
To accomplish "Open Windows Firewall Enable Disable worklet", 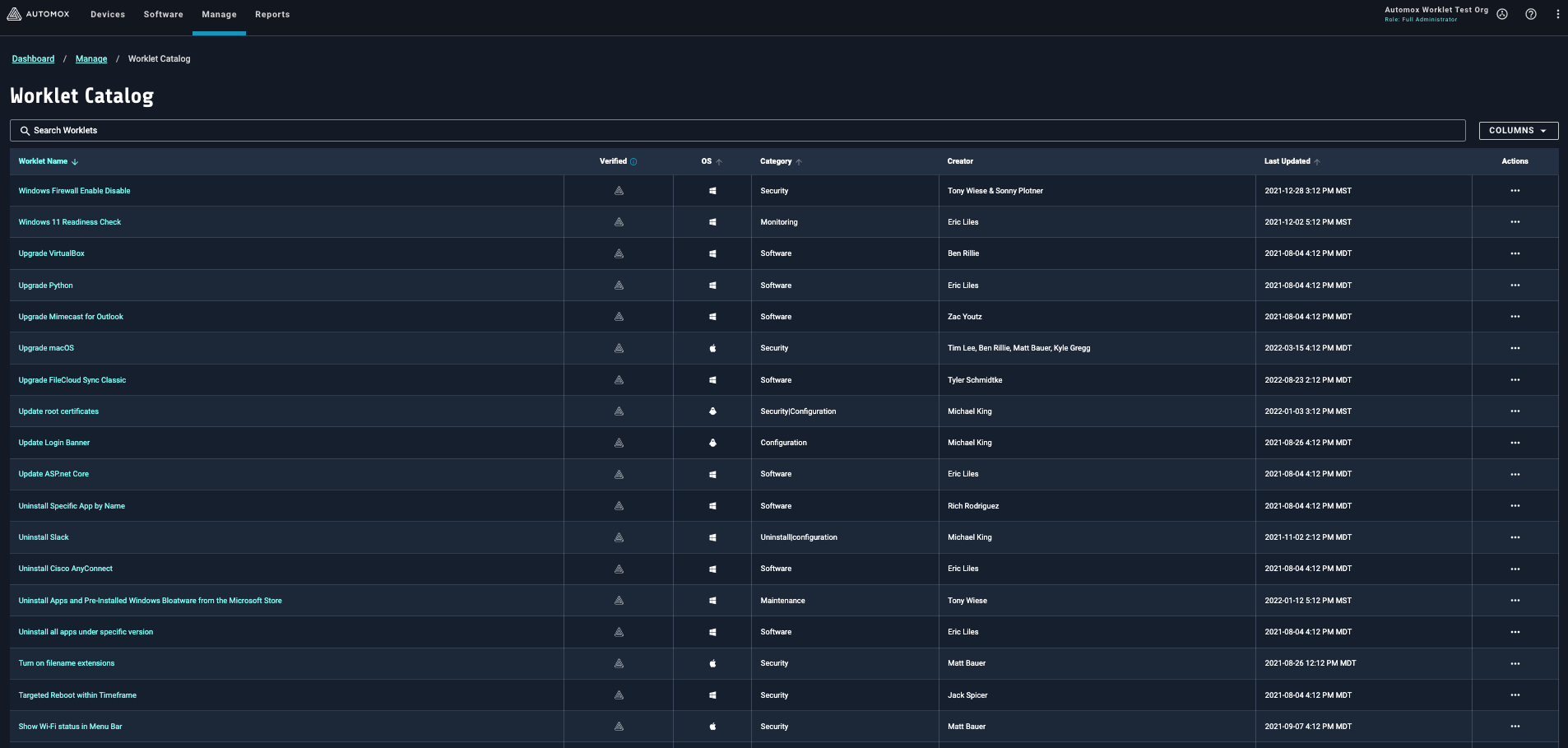I will [74, 191].
